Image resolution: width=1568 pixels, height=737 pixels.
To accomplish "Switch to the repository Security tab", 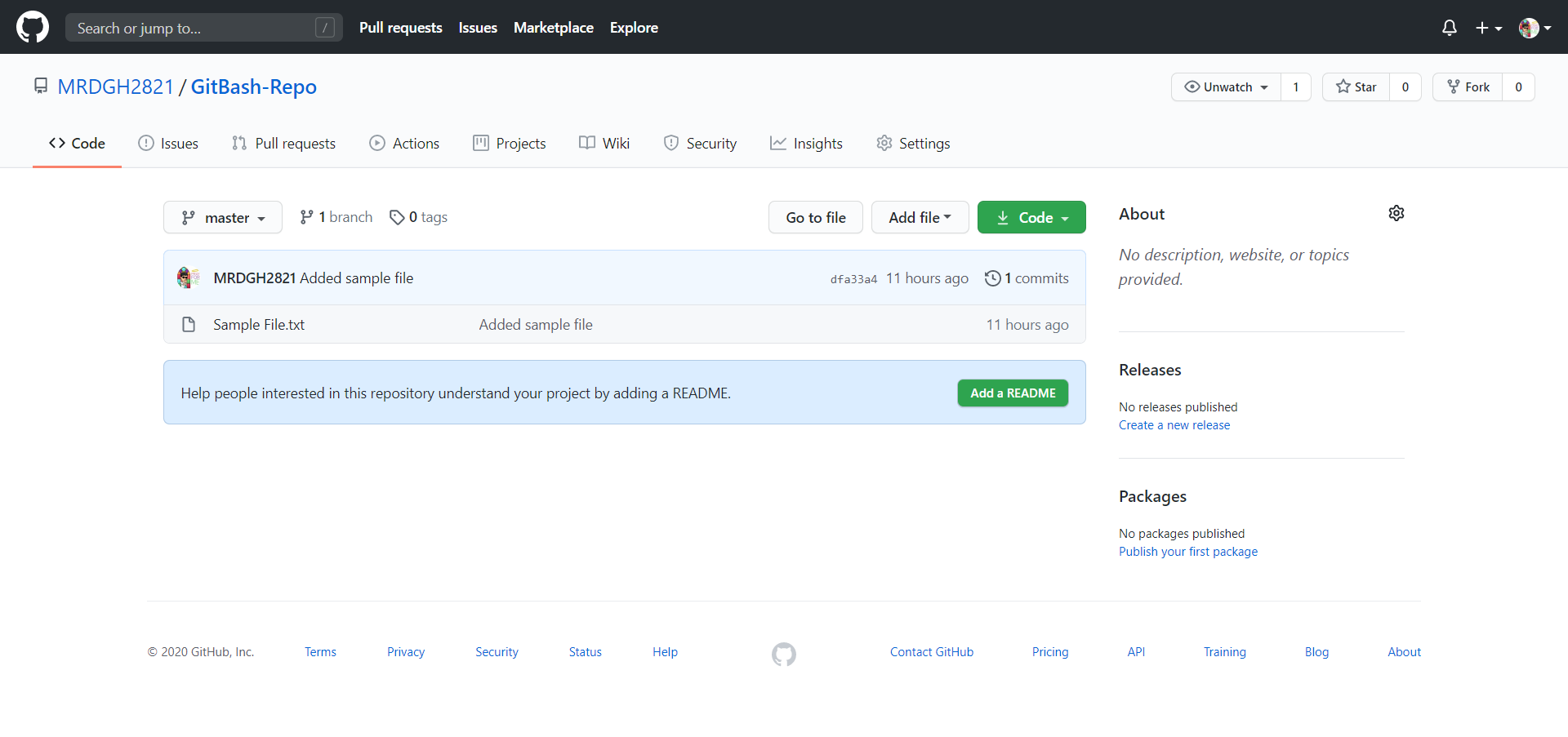I will [700, 144].
